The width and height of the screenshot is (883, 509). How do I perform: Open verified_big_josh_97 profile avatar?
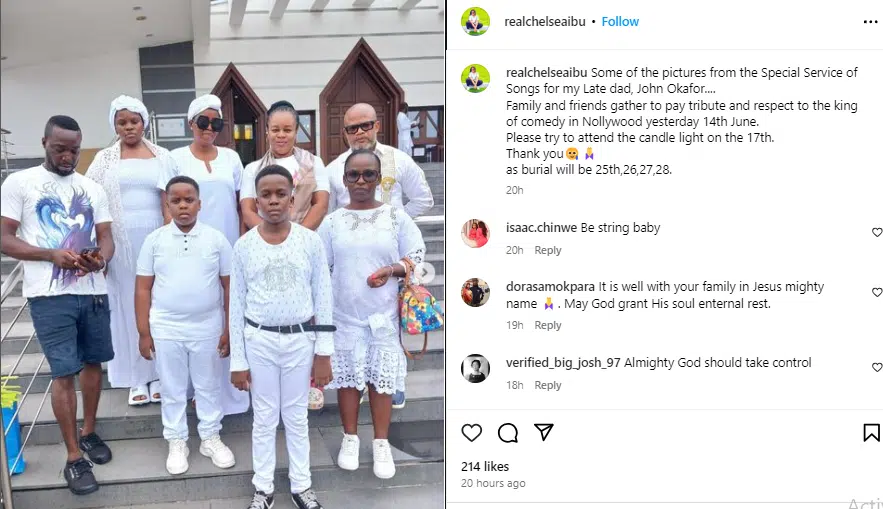[475, 368]
